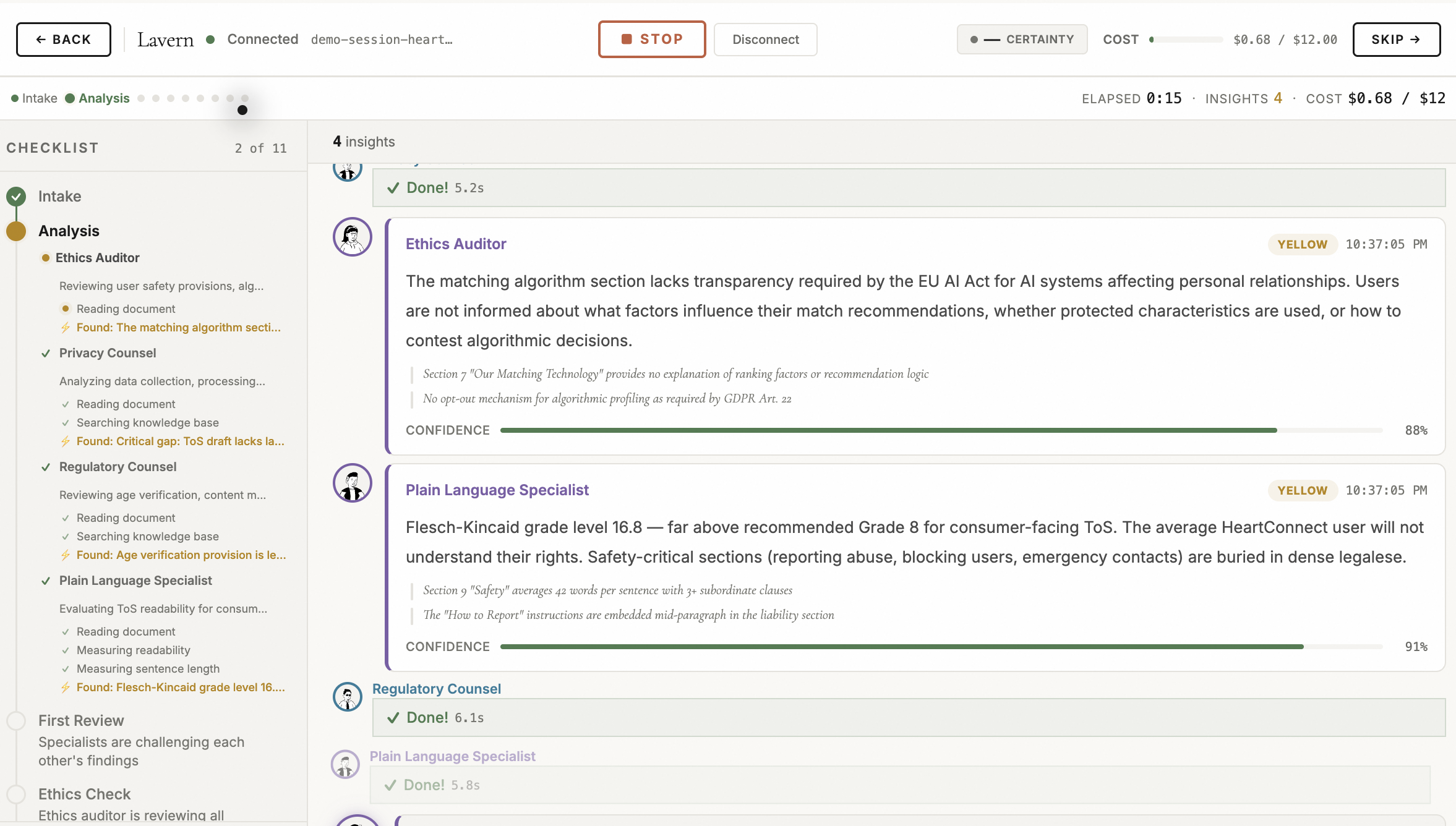Click the '2 of 11' checklist counter

click(260, 148)
